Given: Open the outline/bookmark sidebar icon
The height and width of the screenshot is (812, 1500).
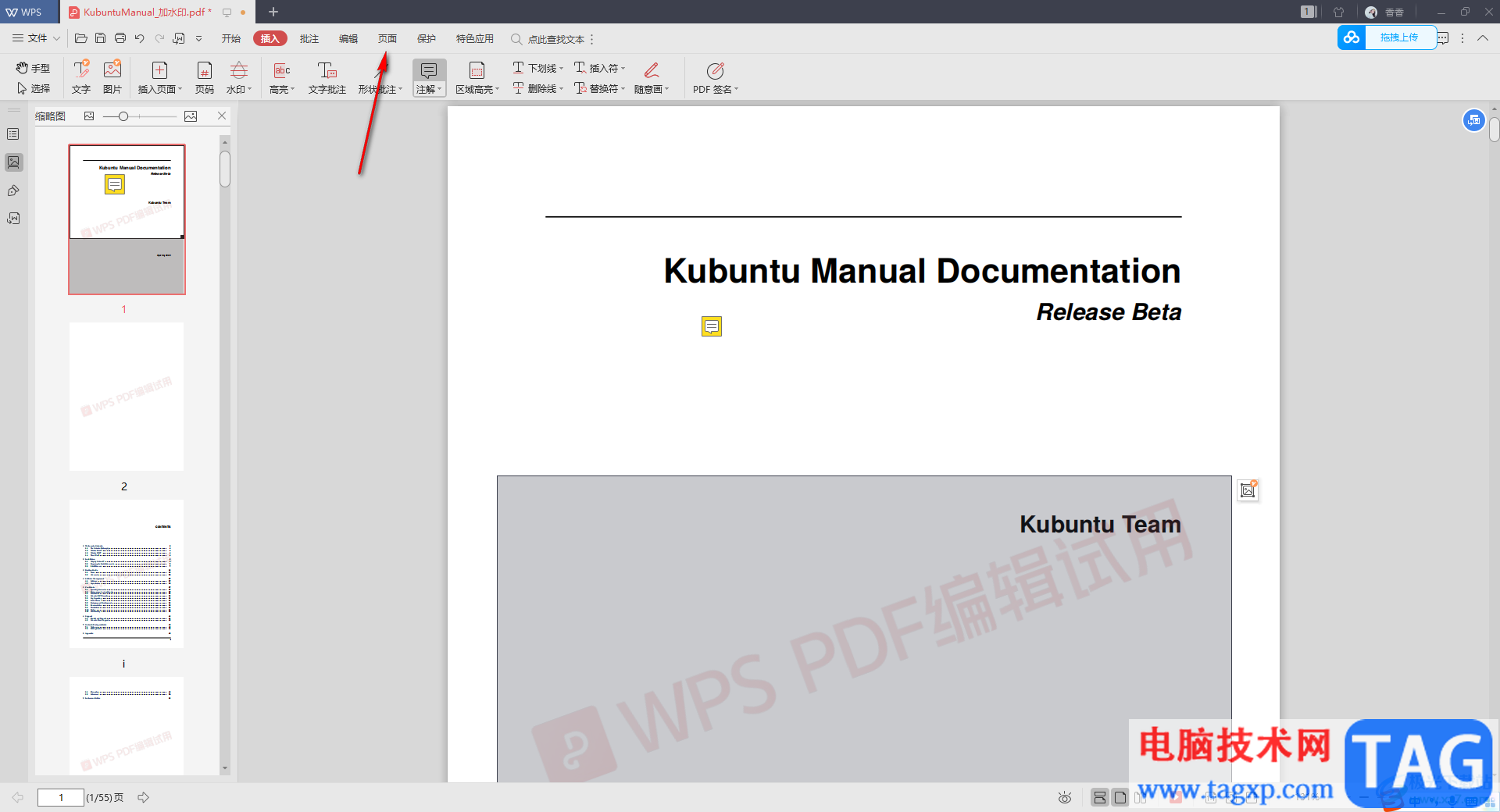Looking at the screenshot, I should tap(13, 134).
